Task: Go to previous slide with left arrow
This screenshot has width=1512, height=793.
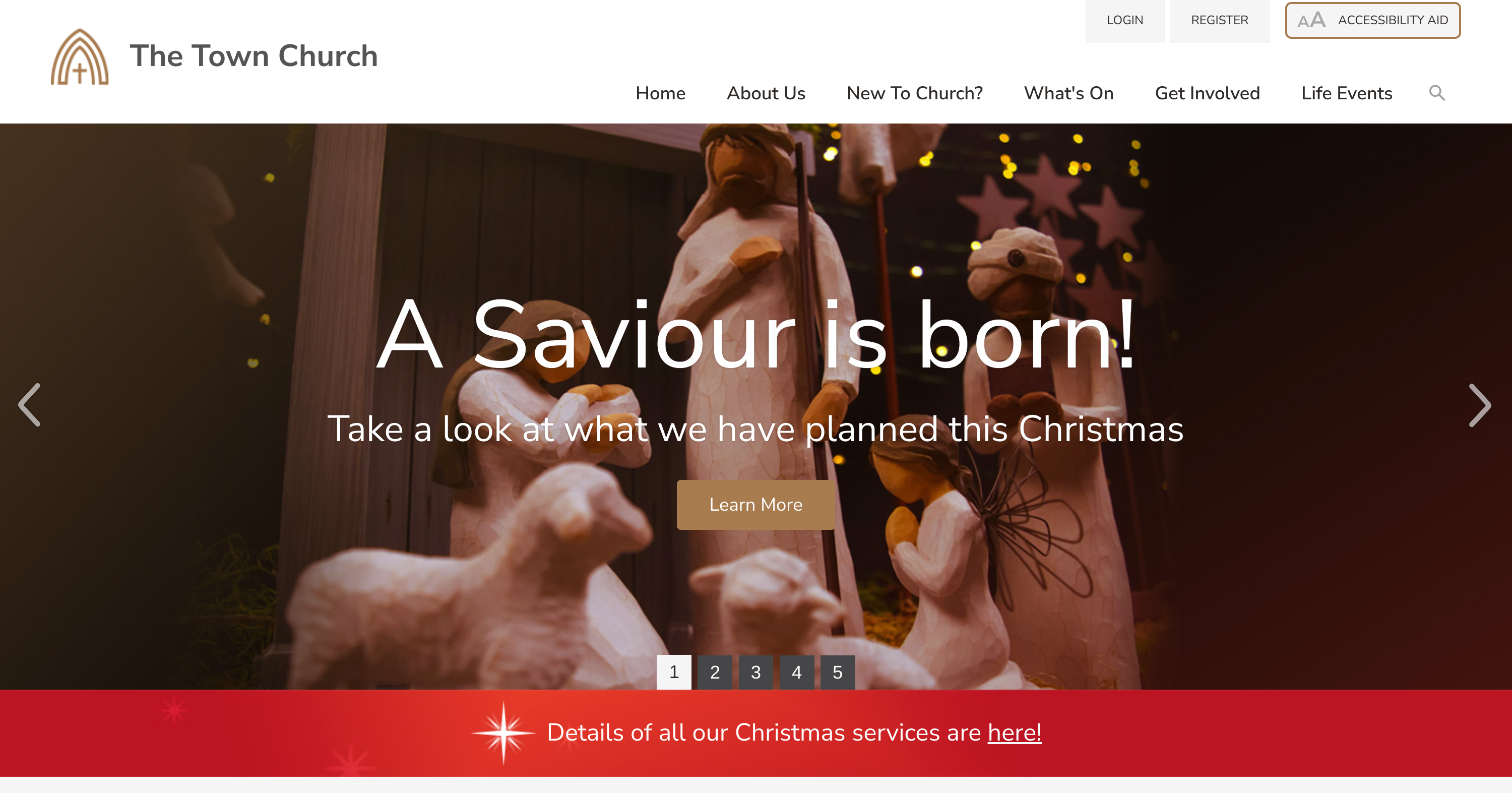Action: click(x=29, y=405)
